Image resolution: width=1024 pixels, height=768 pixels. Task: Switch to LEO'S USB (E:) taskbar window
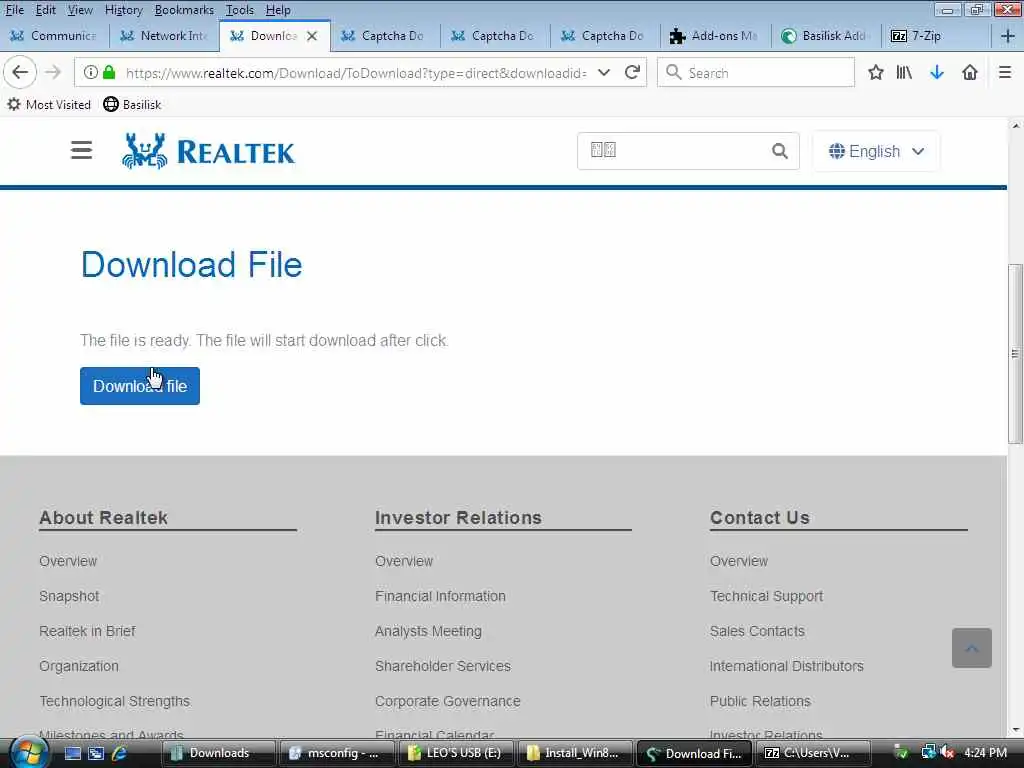coord(456,753)
